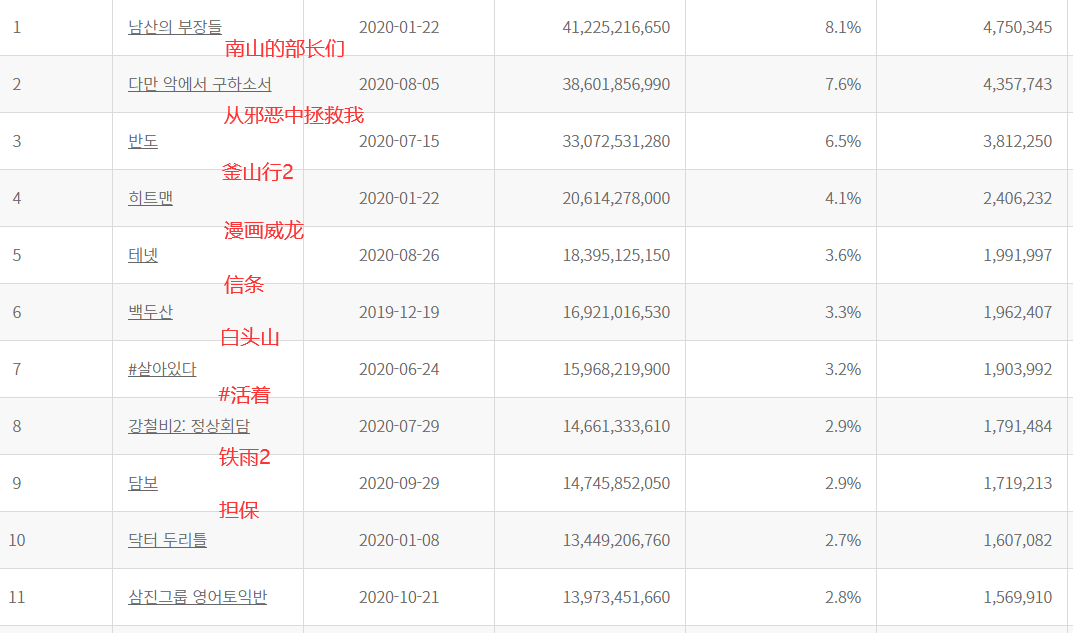
Task: Open the #살아있다 movie link
Action: click(x=162, y=370)
